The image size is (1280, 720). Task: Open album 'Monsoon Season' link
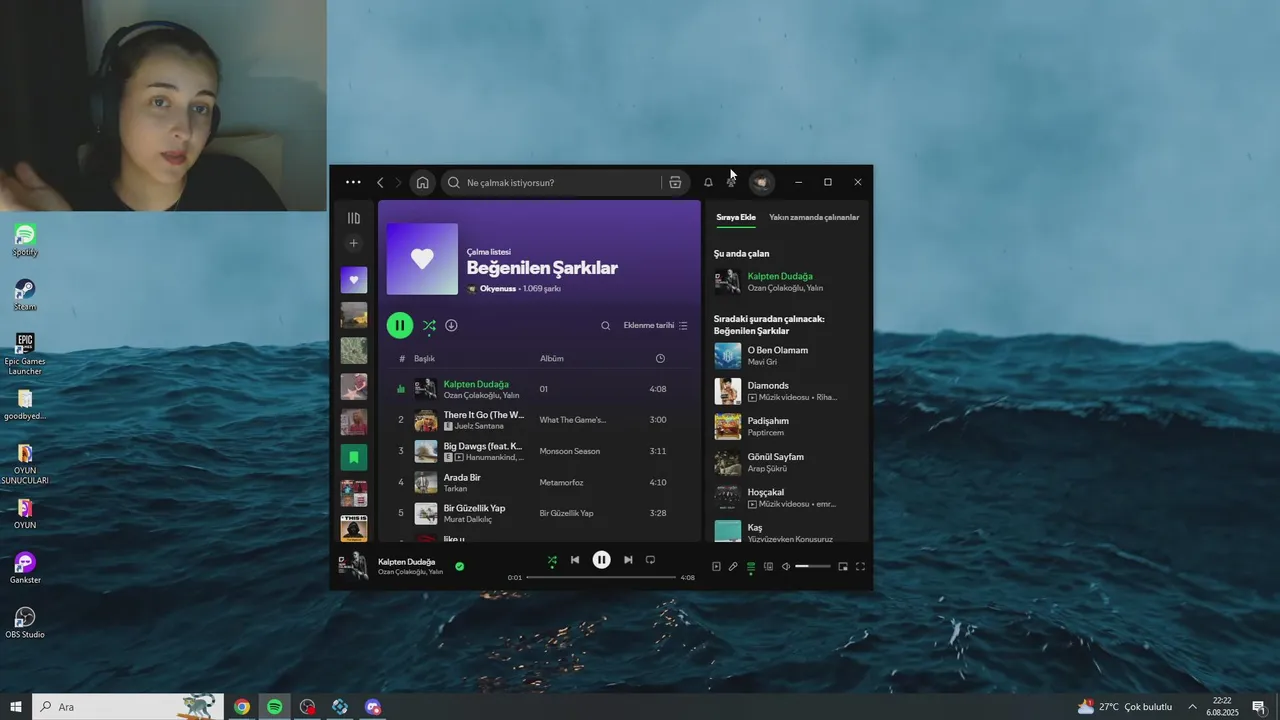click(570, 451)
